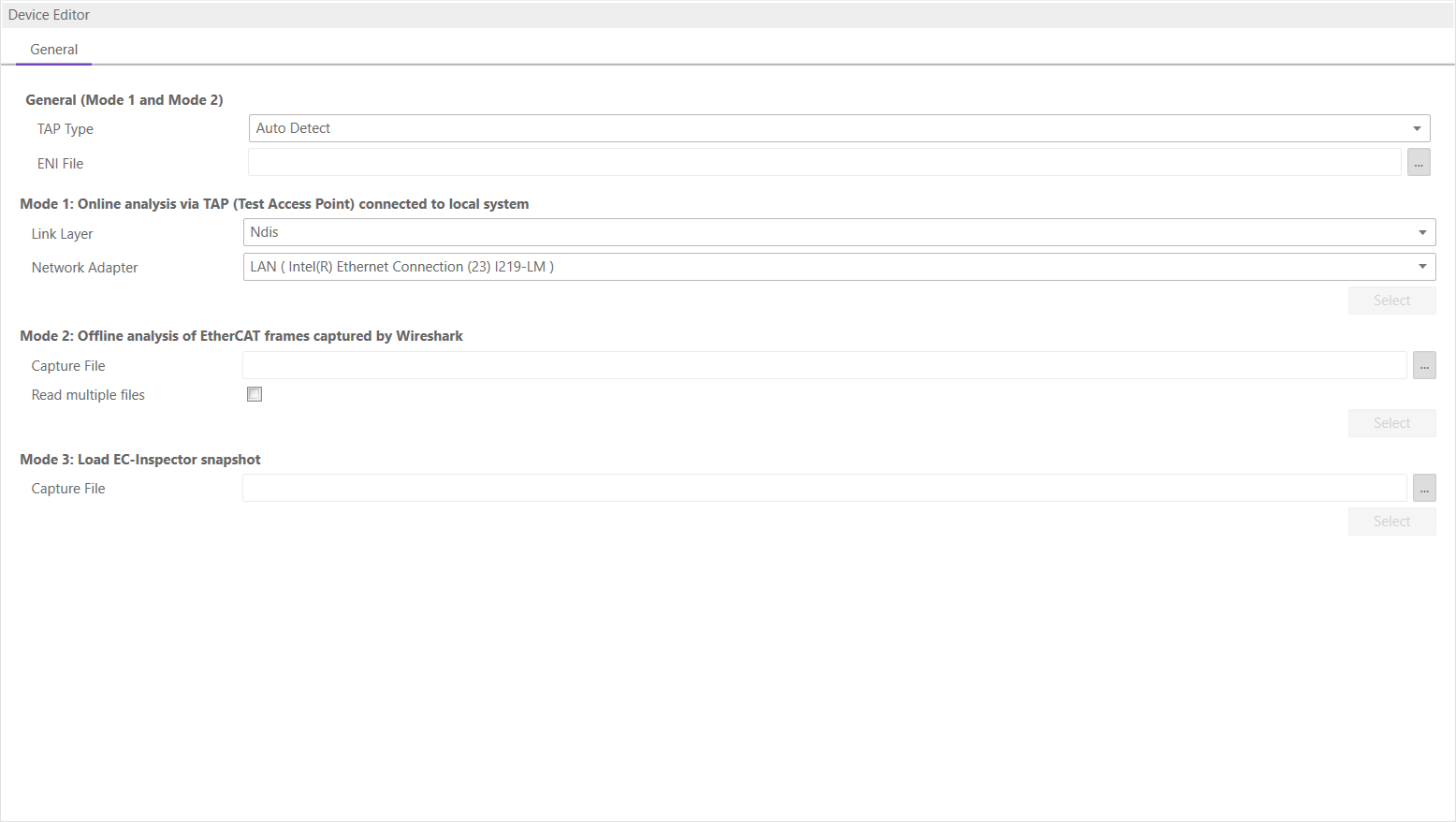Browse for Mode 3 snapshot capture file
This screenshot has height=822, width=1456.
point(1424,488)
